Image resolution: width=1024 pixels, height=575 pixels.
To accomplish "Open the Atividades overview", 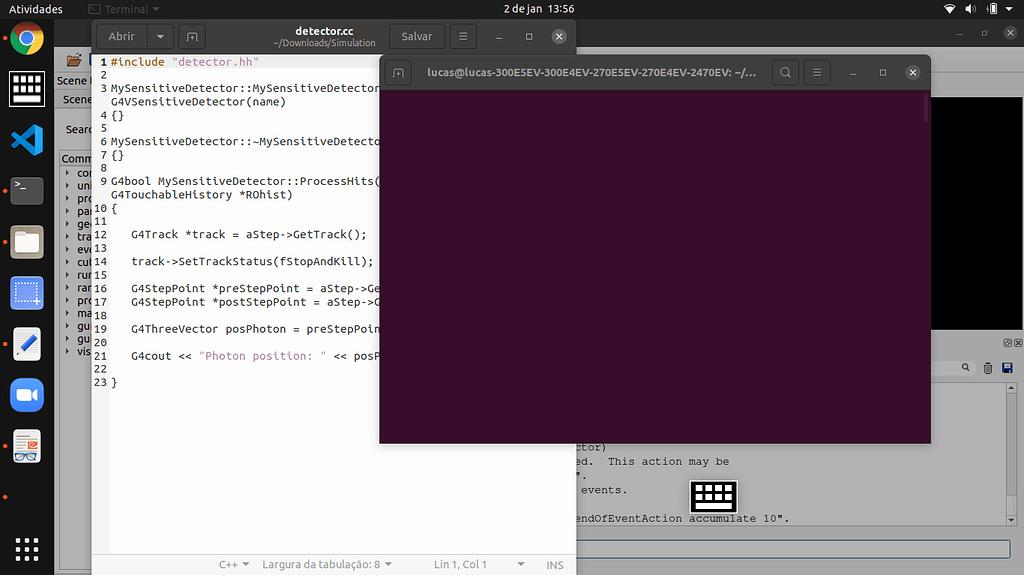I will (x=36, y=9).
